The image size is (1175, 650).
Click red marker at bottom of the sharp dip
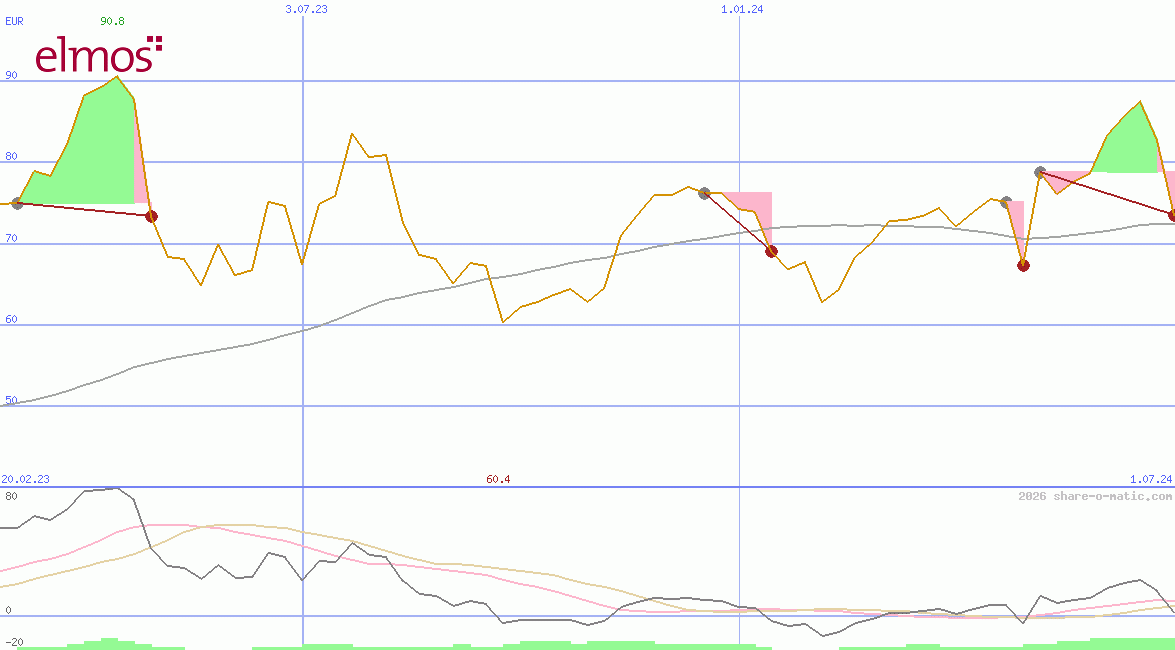coord(1023,265)
